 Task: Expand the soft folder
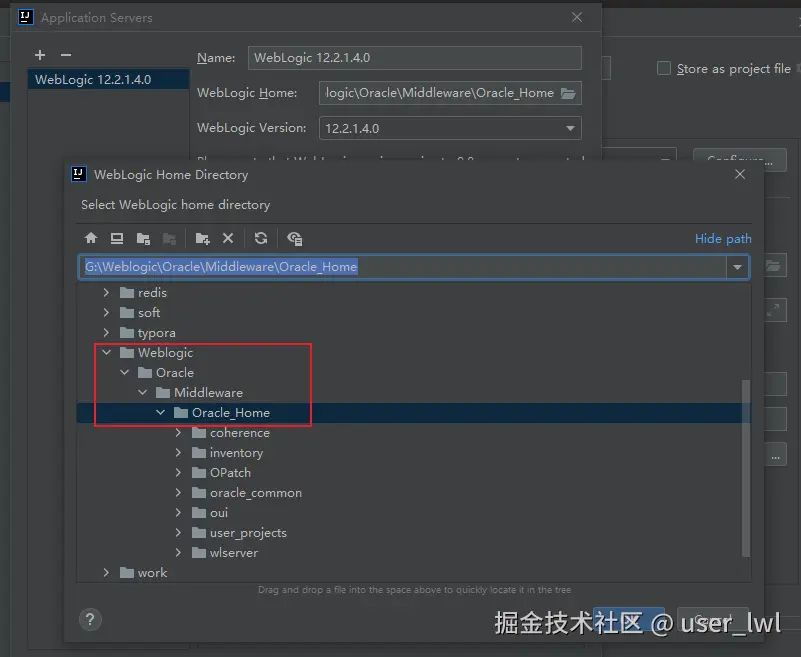tap(106, 312)
